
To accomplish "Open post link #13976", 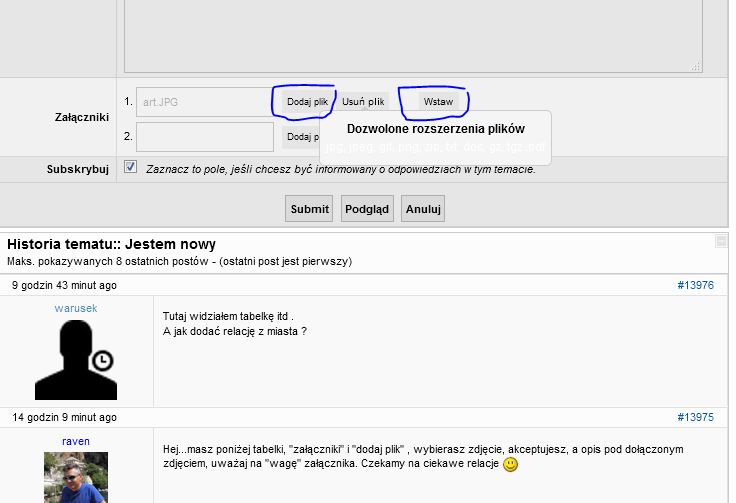I will point(695,285).
